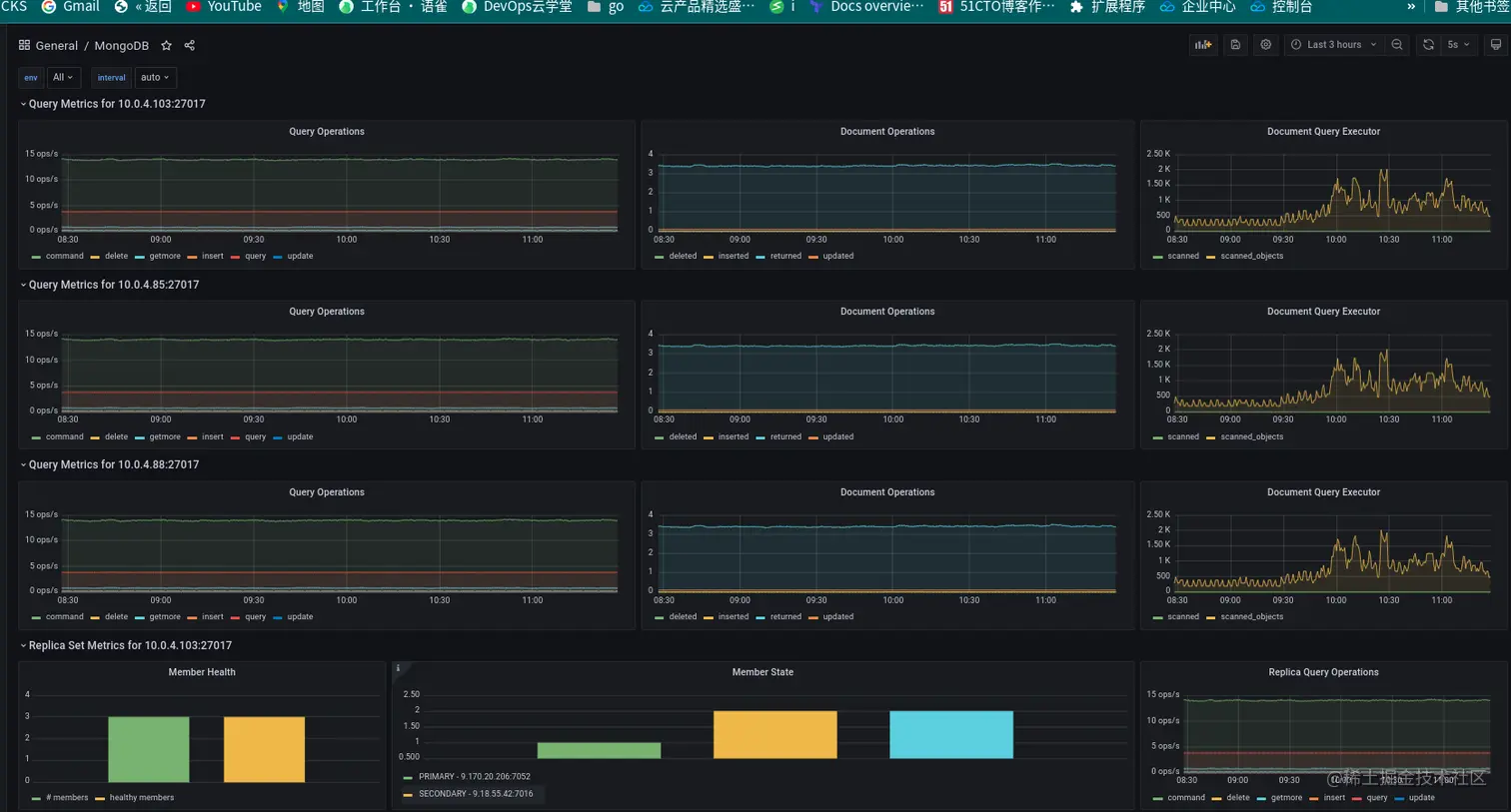This screenshot has height=812, width=1511.
Task: Collapse Query Metrics for 10.0.4.88:27017 row
Action: 110,464
